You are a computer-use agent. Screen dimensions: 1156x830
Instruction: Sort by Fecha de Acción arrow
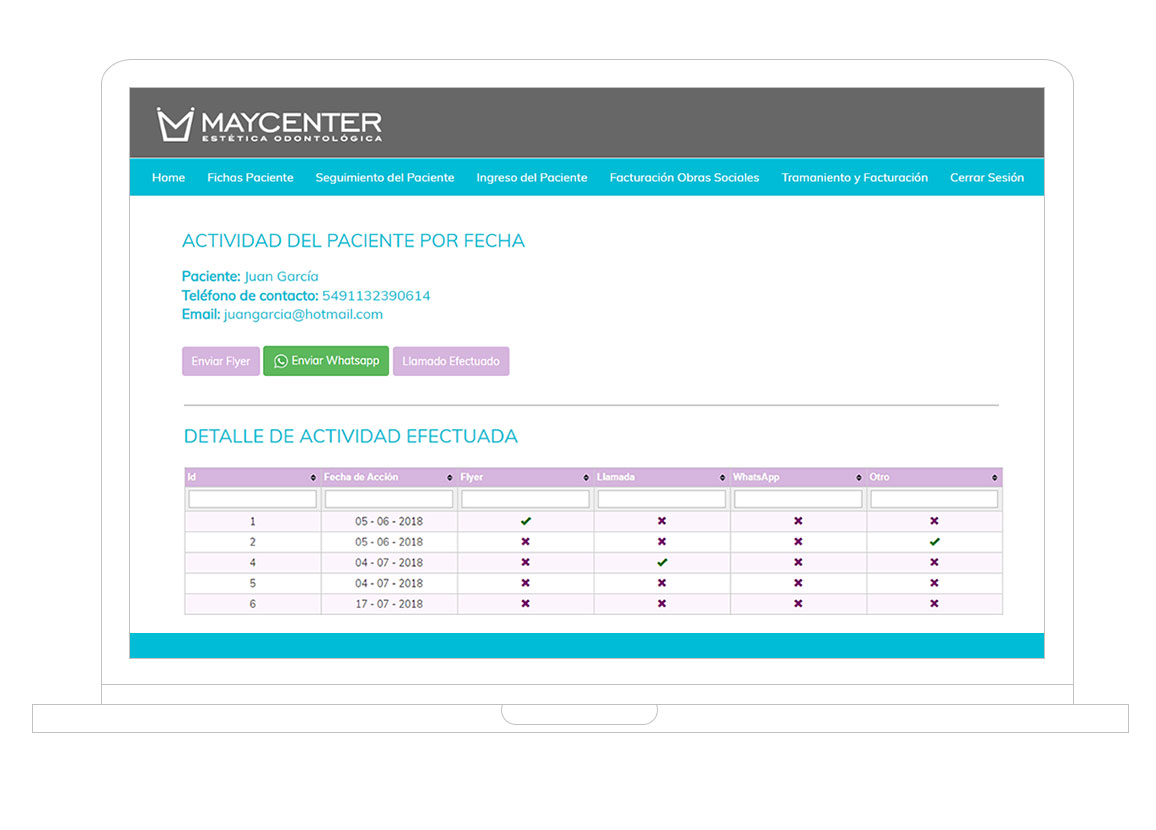449,478
